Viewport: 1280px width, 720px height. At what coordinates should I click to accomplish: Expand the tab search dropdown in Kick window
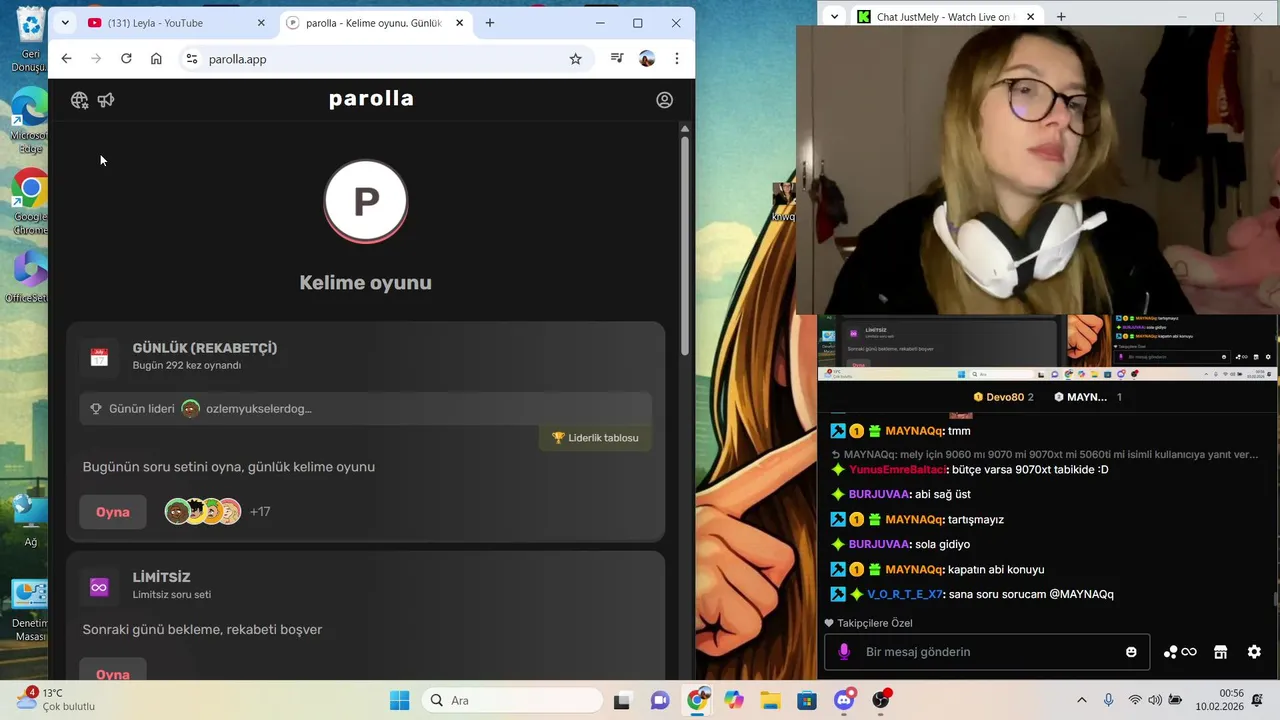[x=834, y=17]
